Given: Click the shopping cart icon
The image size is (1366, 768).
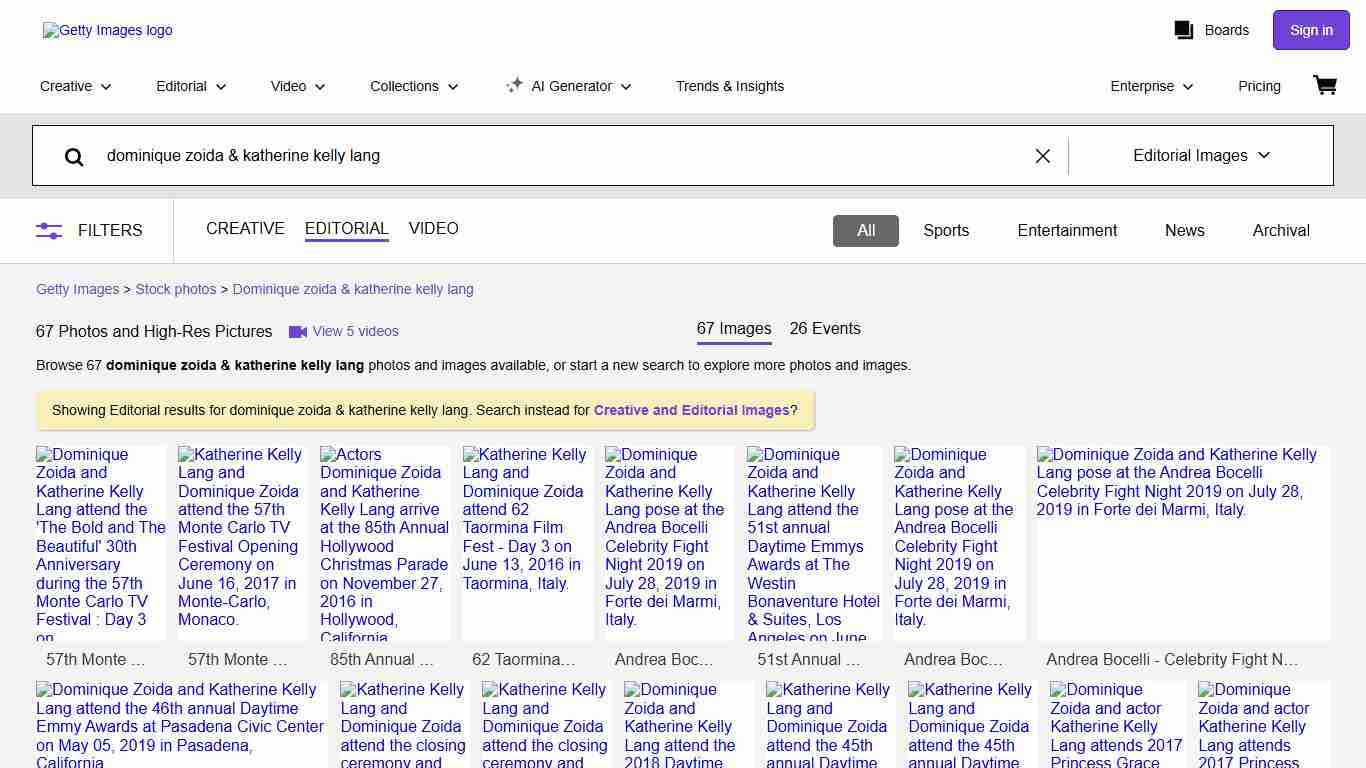Looking at the screenshot, I should [1325, 86].
